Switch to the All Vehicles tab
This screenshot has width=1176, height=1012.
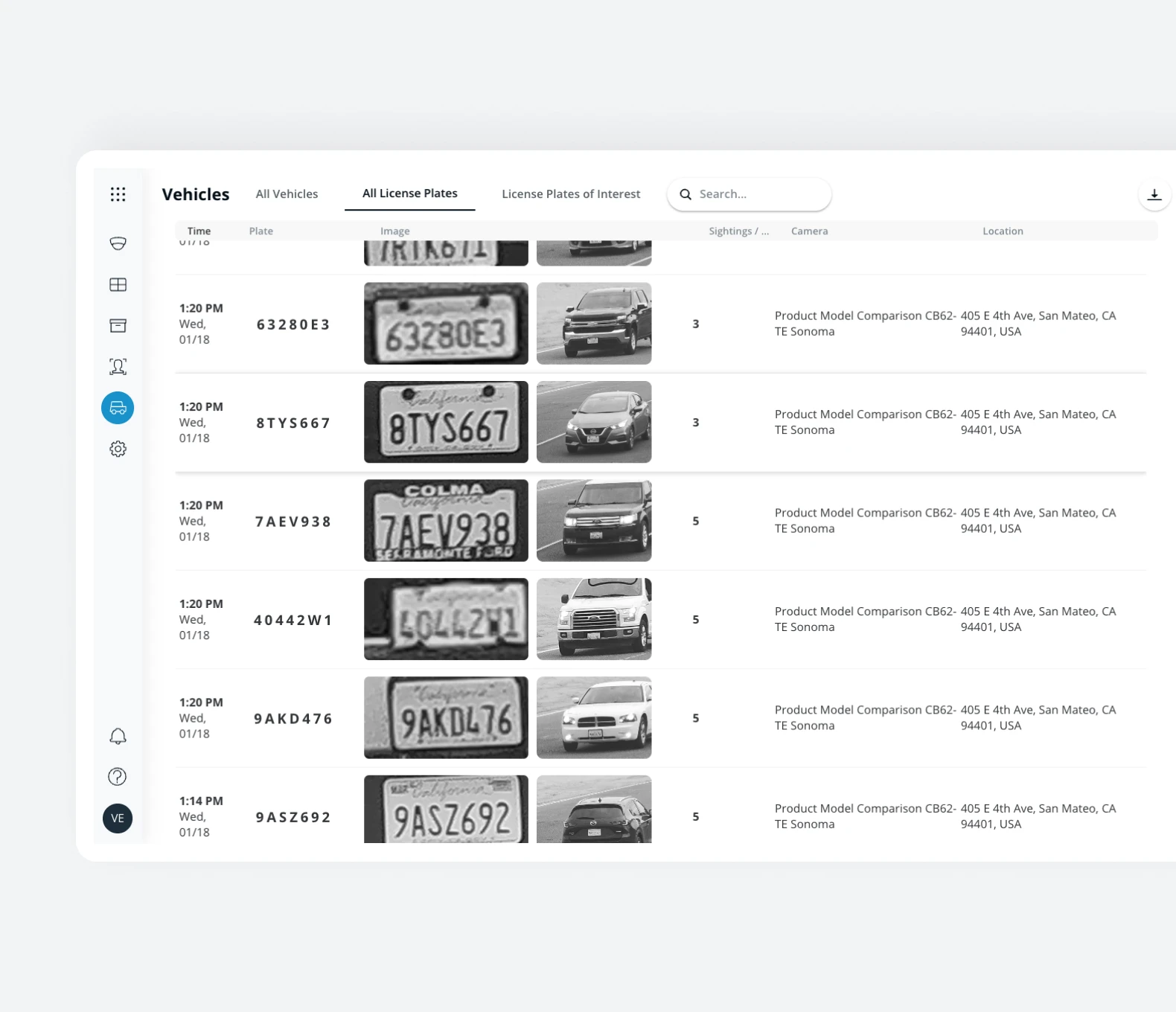(287, 194)
